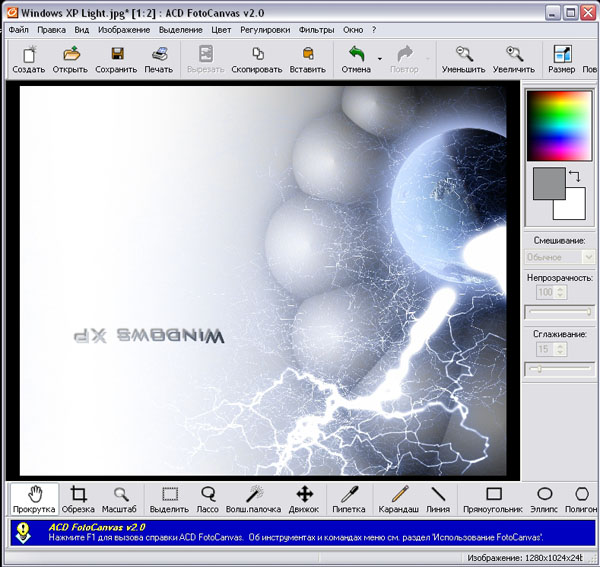
Task: Click the Сглаживание spinner arrows
Action: pyautogui.click(x=561, y=349)
